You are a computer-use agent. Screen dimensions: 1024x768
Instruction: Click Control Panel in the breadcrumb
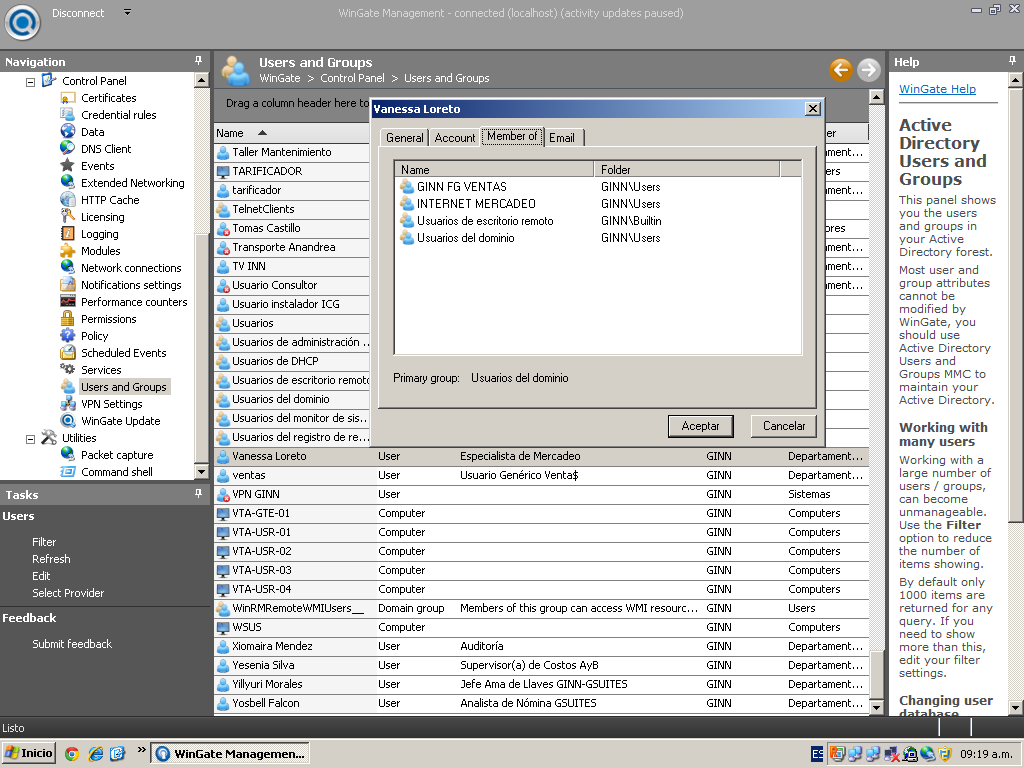[x=352, y=78]
